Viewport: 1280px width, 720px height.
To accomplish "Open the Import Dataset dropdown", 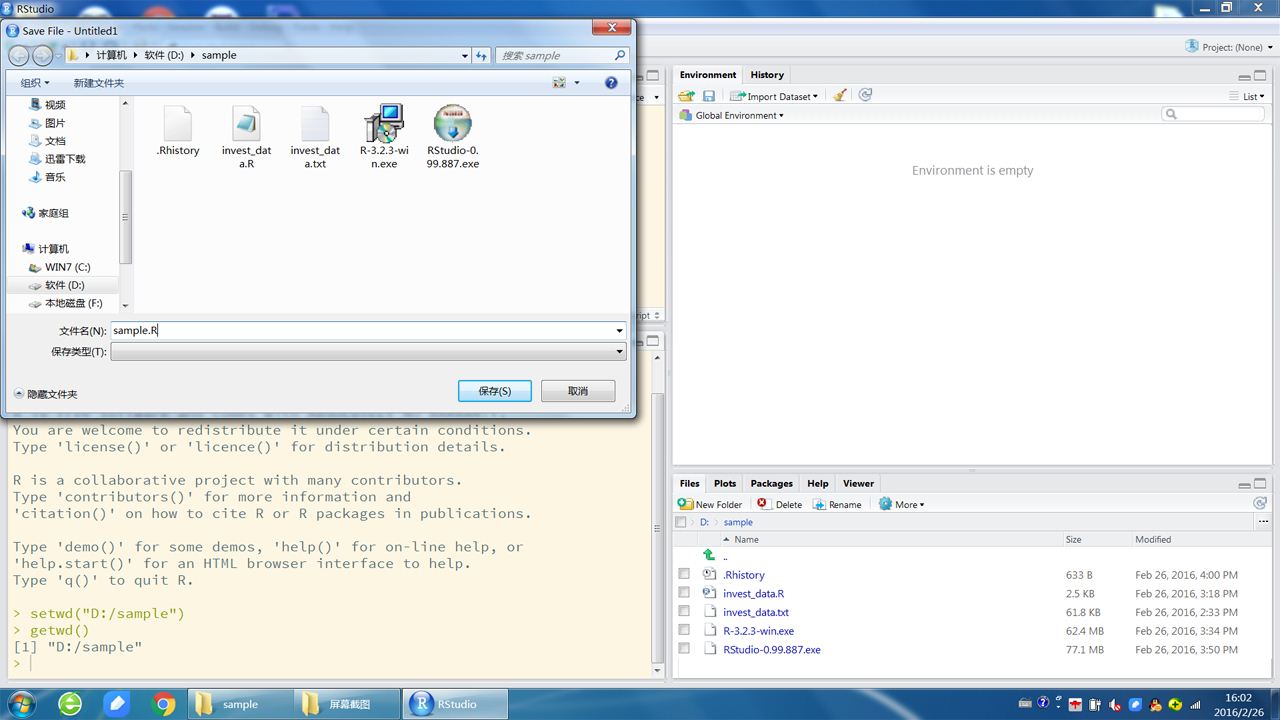I will [x=774, y=96].
